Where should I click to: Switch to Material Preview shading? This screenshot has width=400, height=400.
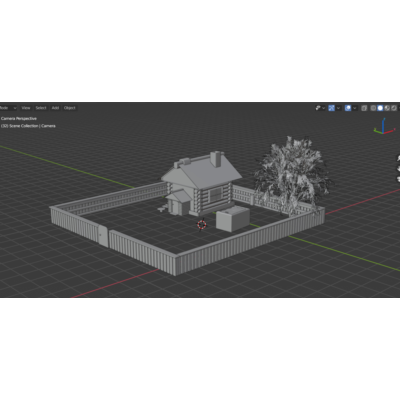click(x=387, y=108)
